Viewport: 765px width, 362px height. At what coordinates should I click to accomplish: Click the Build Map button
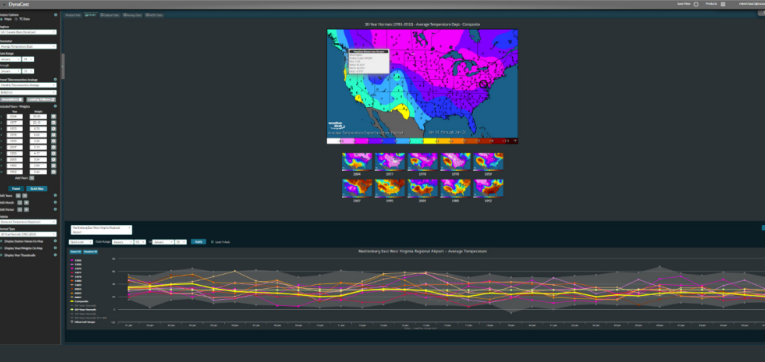tap(37, 188)
